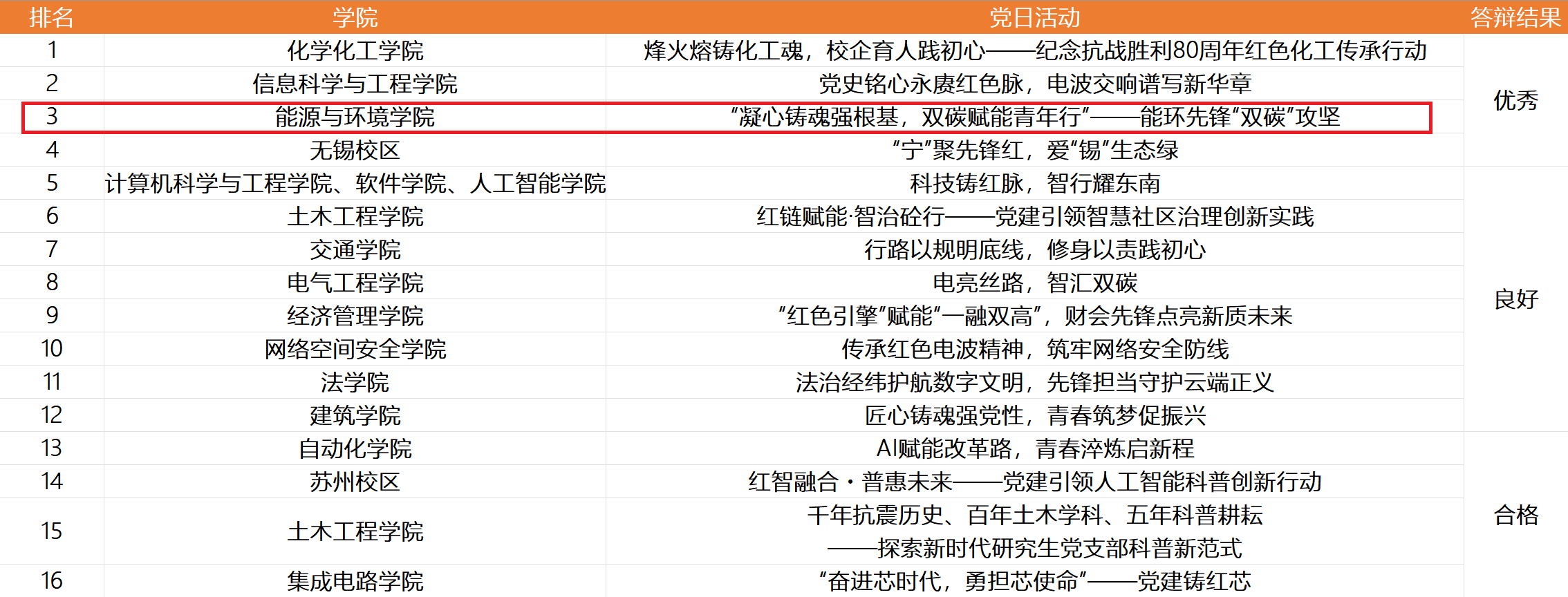This screenshot has width=1568, height=597.
Task: Click the 答辩结果 column header
Action: click(x=1515, y=17)
